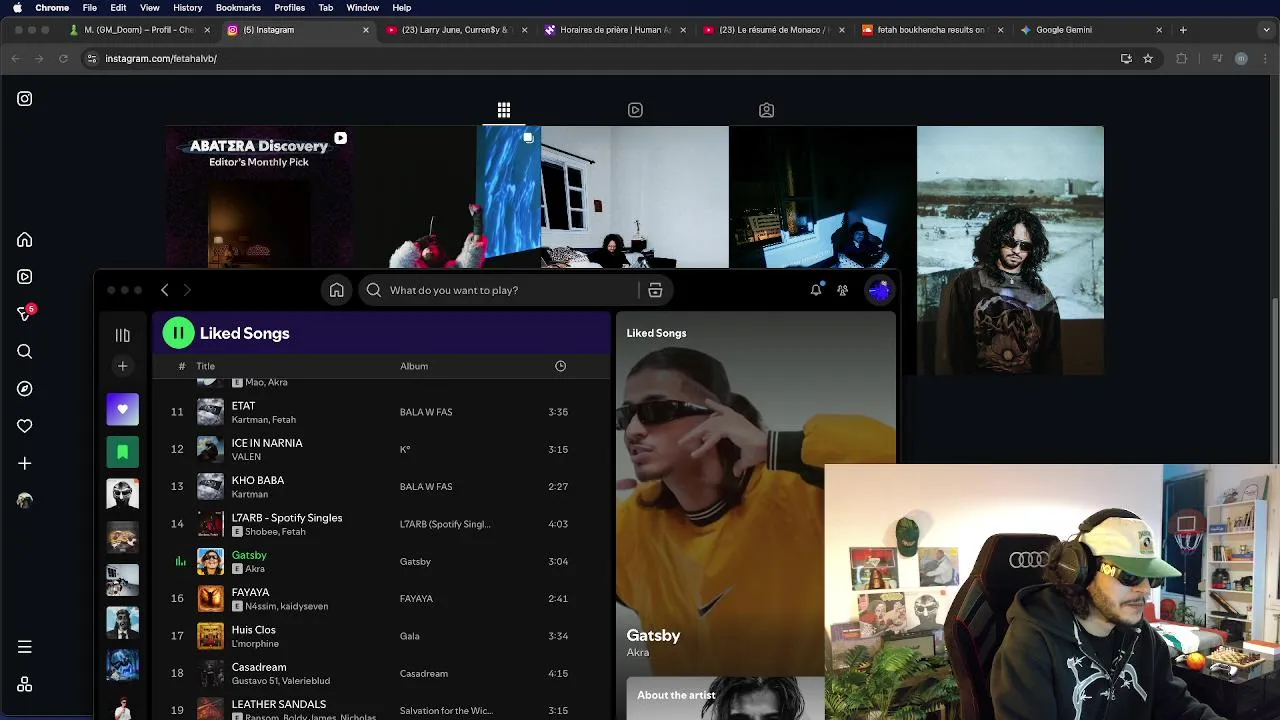This screenshot has height=720, width=1280.
Task: Bookmark page with star icon
Action: (1148, 59)
